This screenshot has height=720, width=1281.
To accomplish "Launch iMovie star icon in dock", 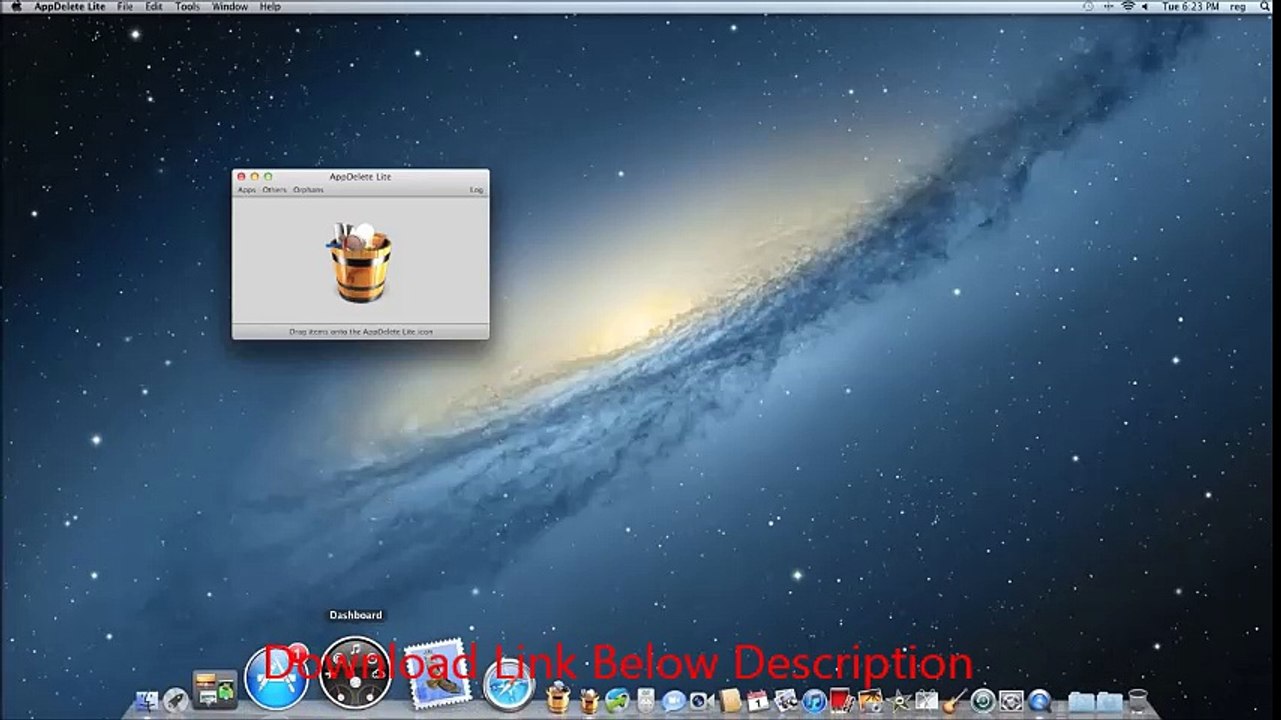I will coord(899,700).
